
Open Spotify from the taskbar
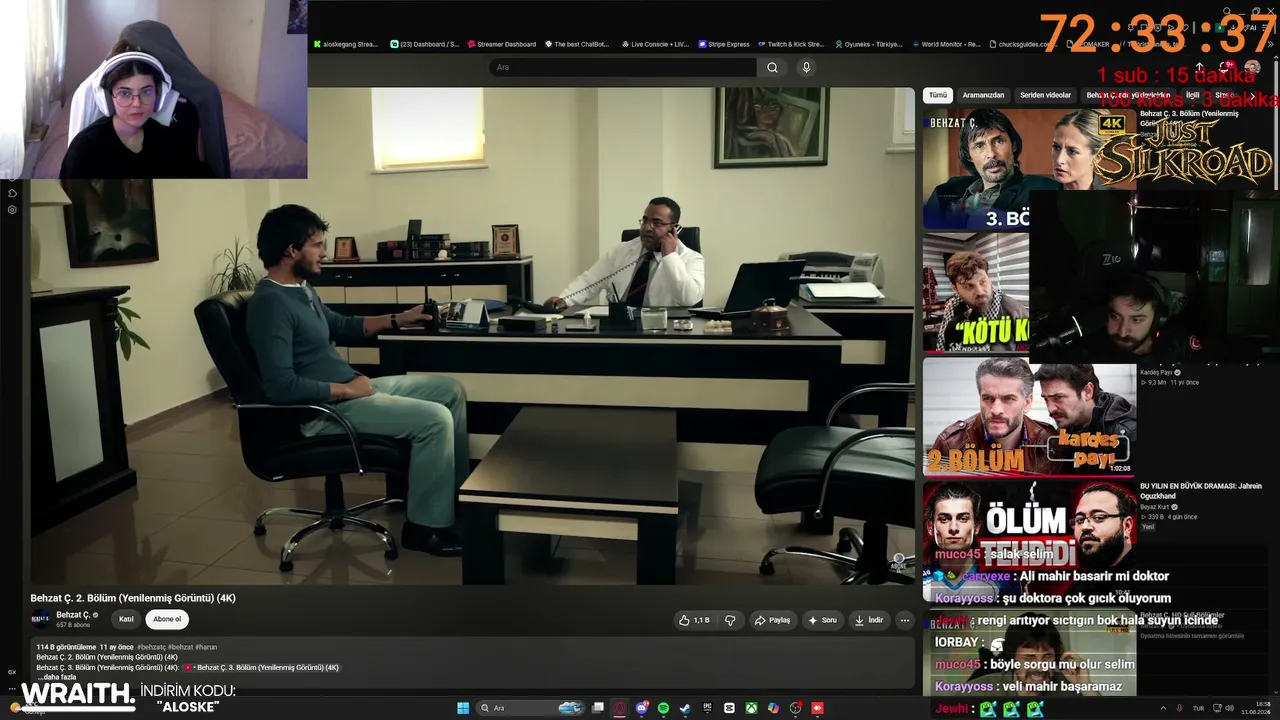point(664,708)
